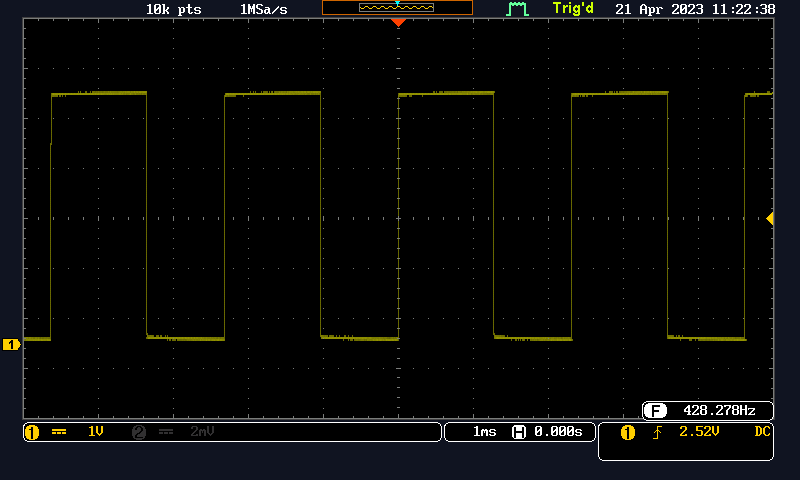
Task: Click the channel 2 coupling symbol
Action: [166, 432]
